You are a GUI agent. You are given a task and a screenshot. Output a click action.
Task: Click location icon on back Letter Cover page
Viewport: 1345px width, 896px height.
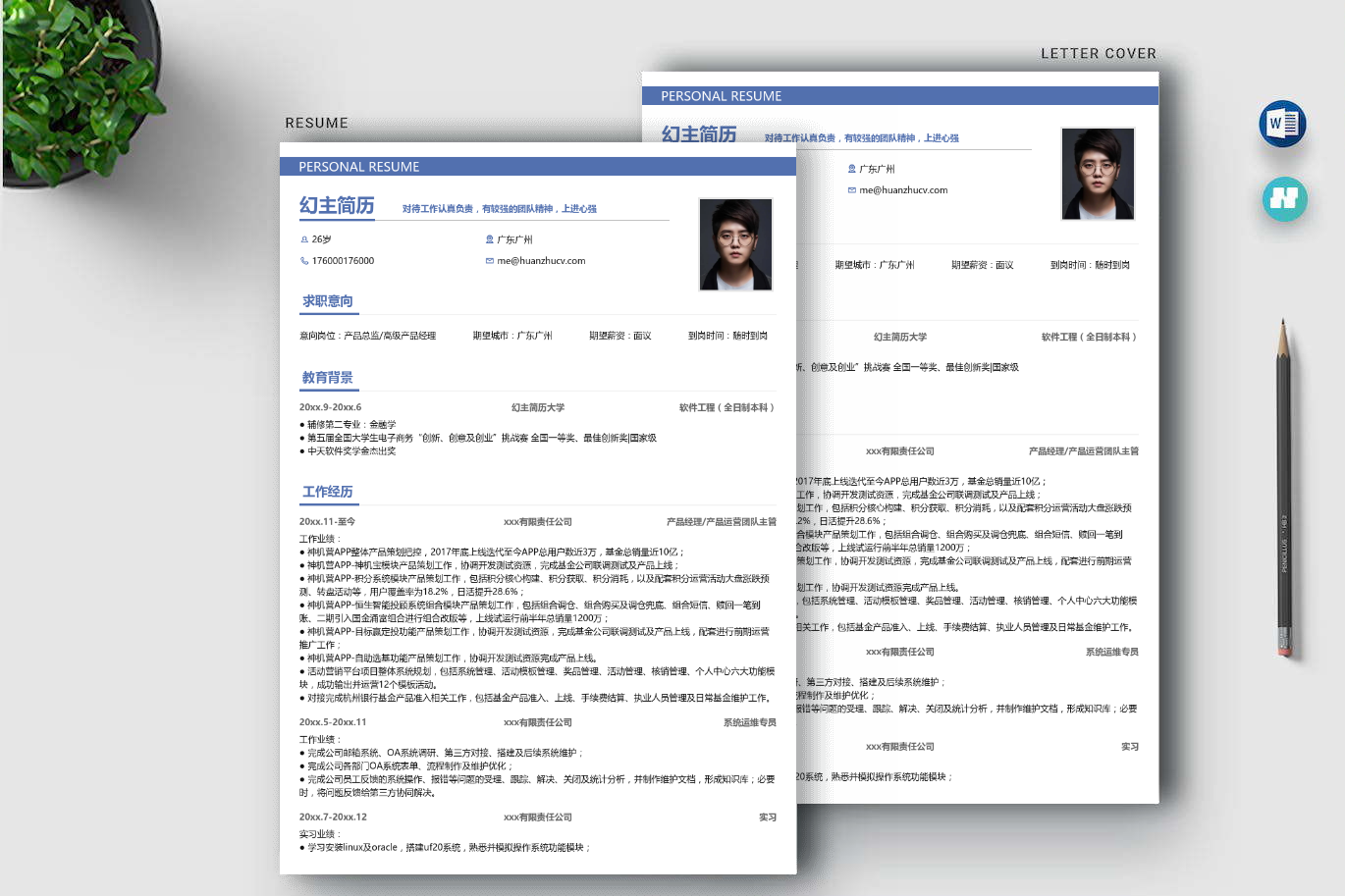[x=852, y=169]
